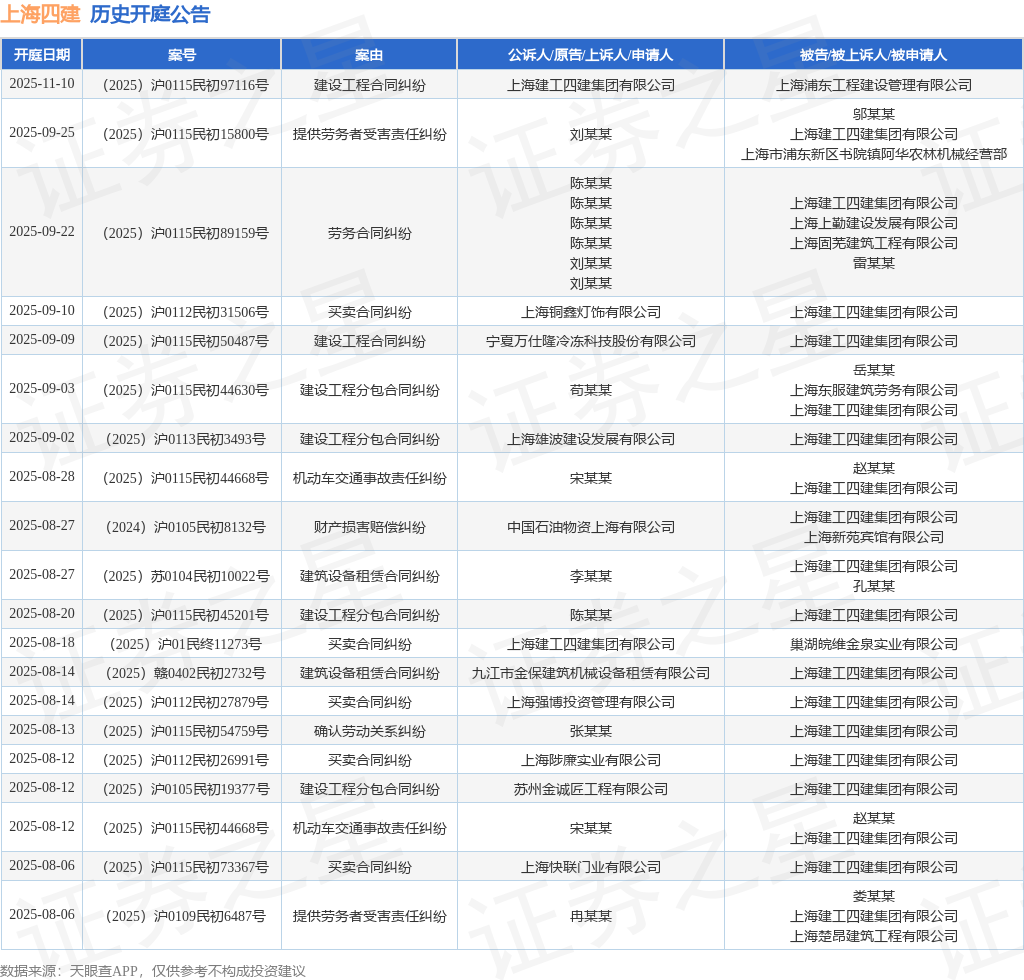
Task: Select the "开庭日期" column header
Action: [x=42, y=55]
